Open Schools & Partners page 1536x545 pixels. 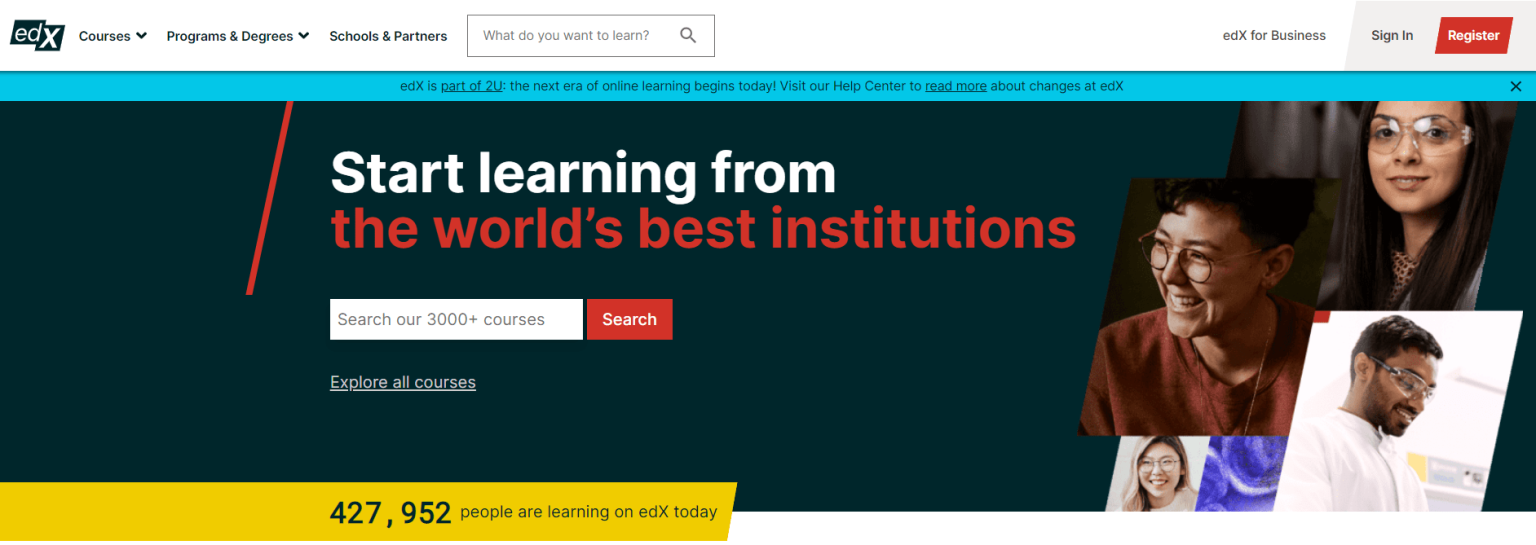[x=388, y=36]
